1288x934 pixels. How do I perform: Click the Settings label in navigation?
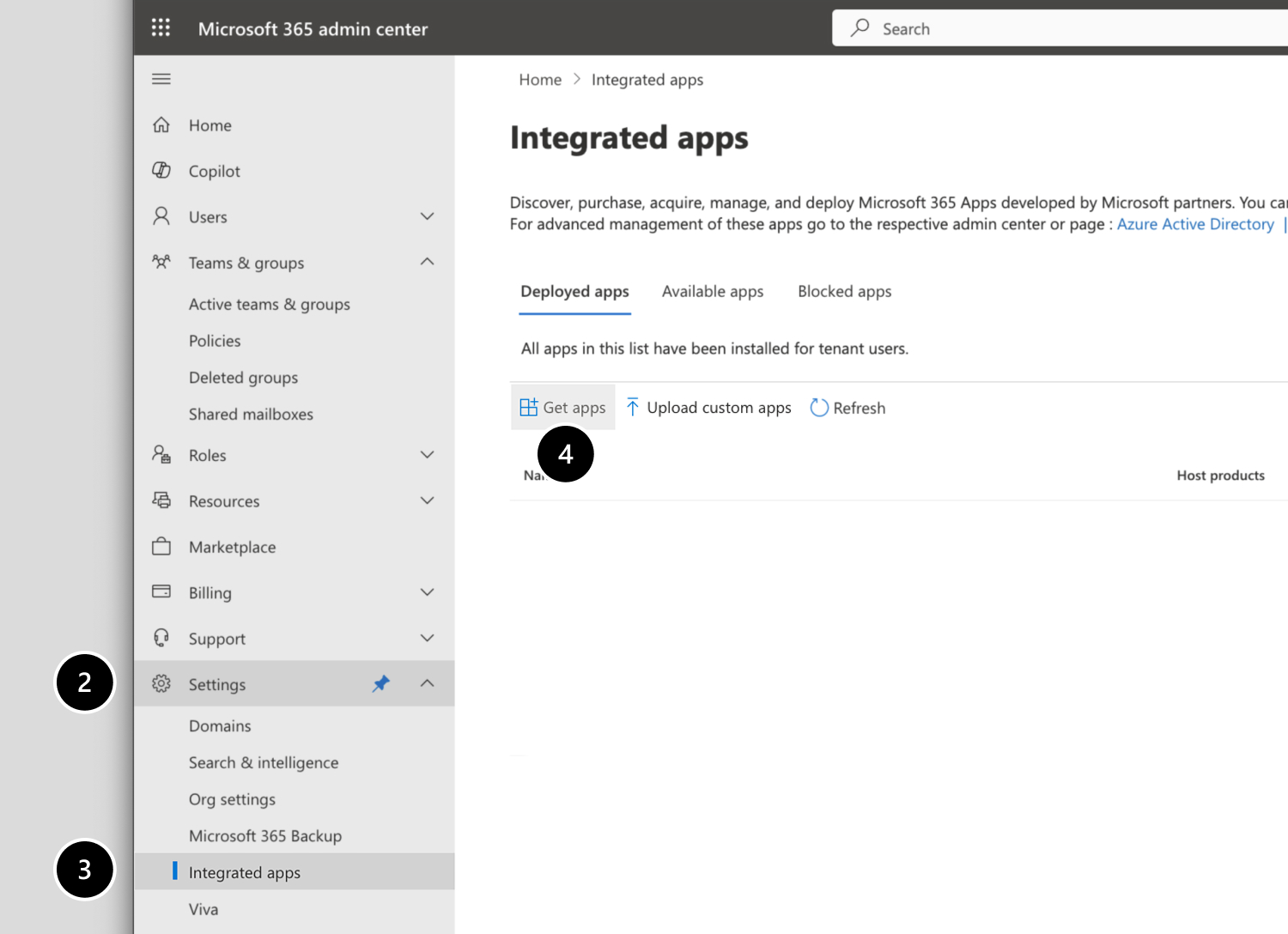(x=217, y=684)
